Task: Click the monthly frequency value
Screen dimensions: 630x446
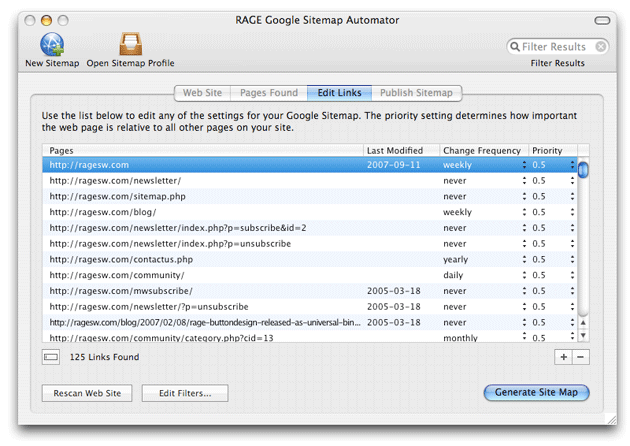Action: (x=460, y=338)
